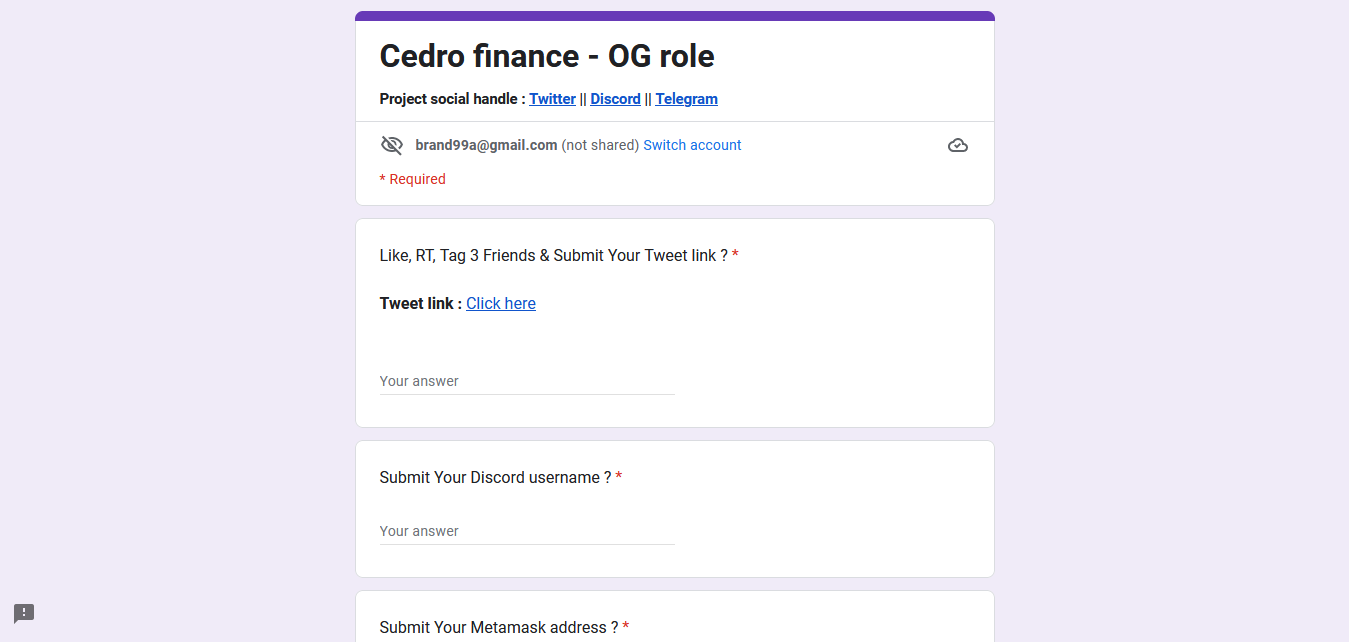
Task: Click the brand99a@gmail.com email address
Action: click(x=486, y=145)
